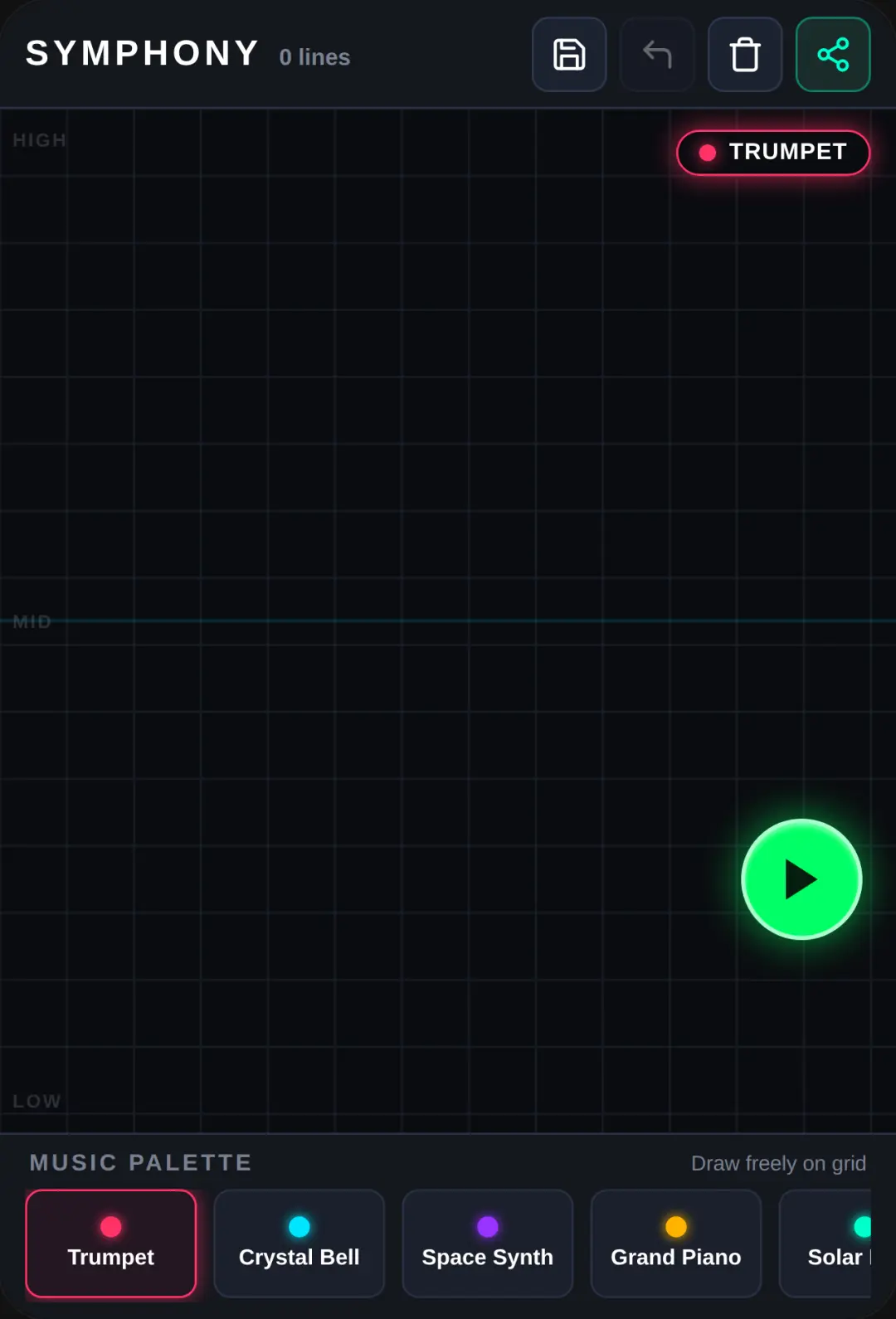This screenshot has width=896, height=1319.
Task: Select the Space Synth instrument
Action: click(488, 1244)
